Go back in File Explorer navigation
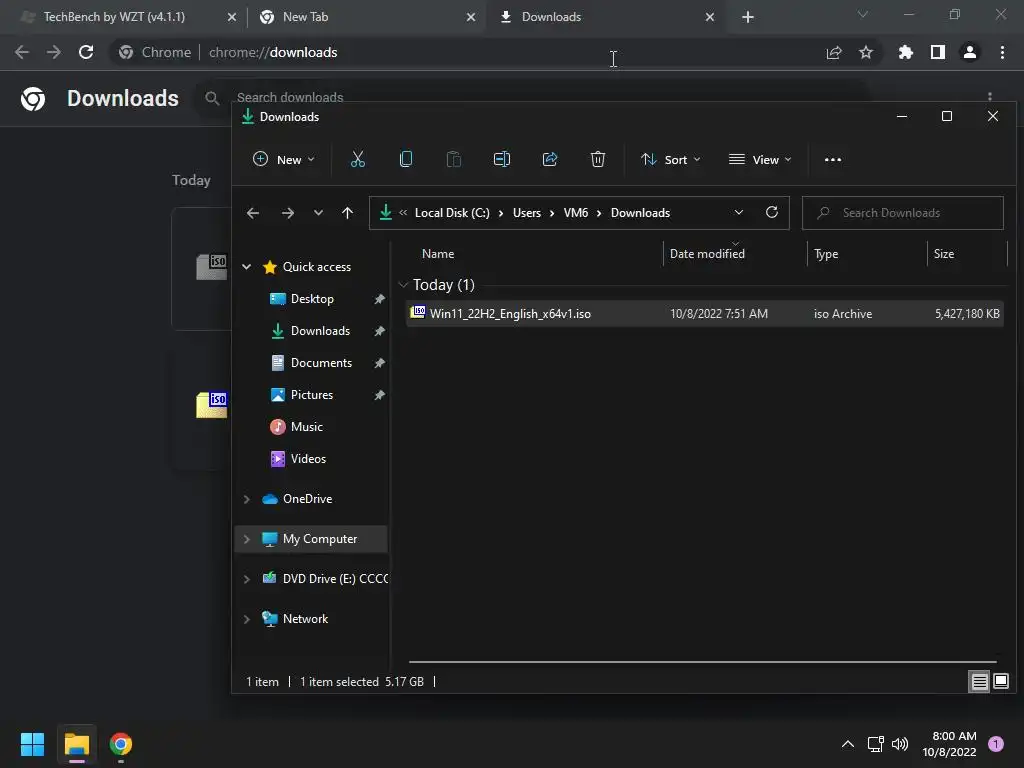The height and width of the screenshot is (768, 1024). 253,213
